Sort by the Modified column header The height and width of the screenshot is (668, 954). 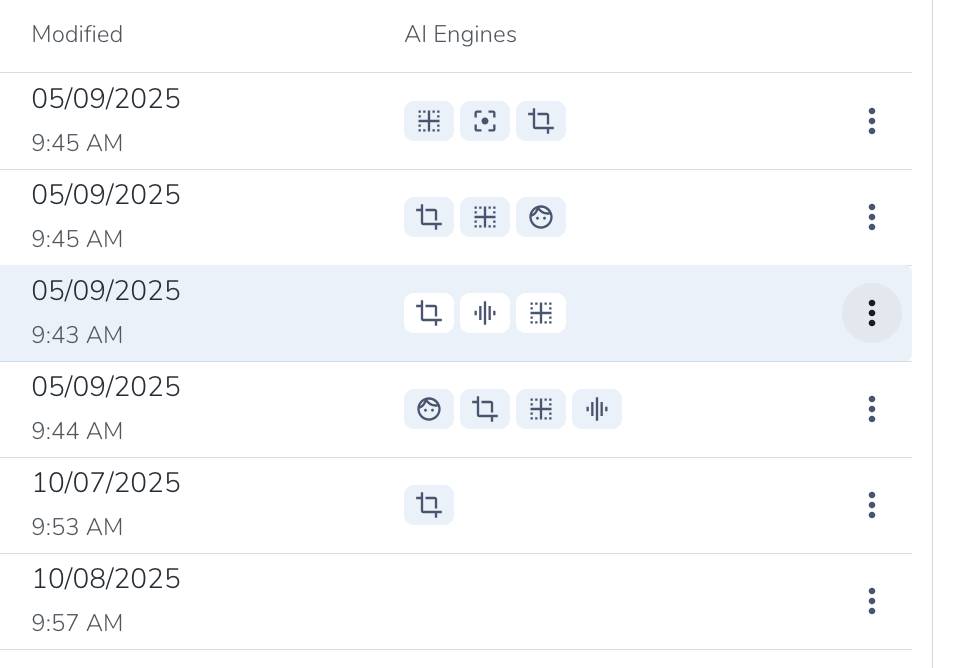pyautogui.click(x=77, y=35)
